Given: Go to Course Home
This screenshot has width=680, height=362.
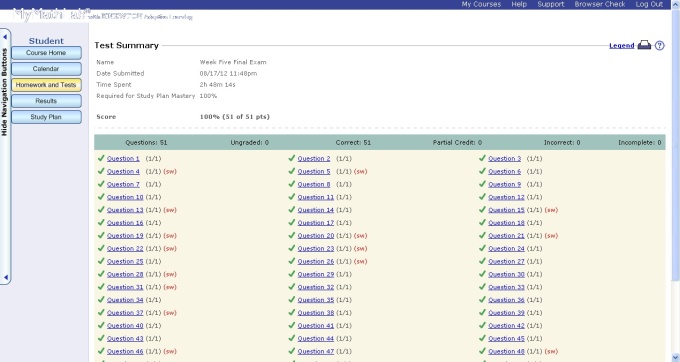Looking at the screenshot, I should (x=46, y=53).
